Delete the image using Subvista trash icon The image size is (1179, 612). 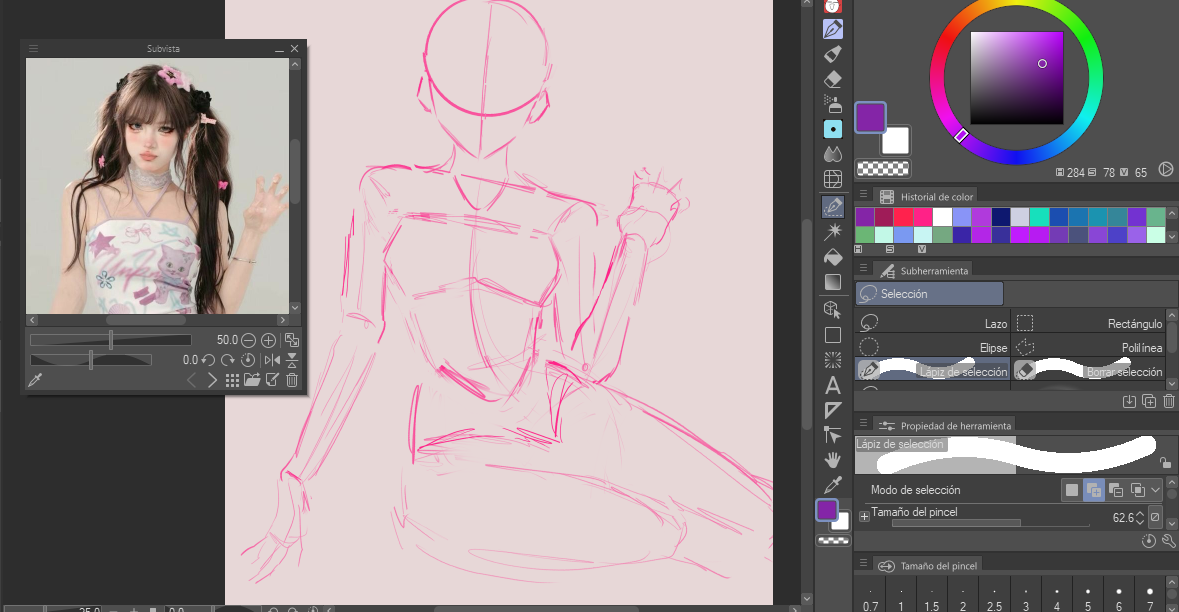[x=292, y=380]
